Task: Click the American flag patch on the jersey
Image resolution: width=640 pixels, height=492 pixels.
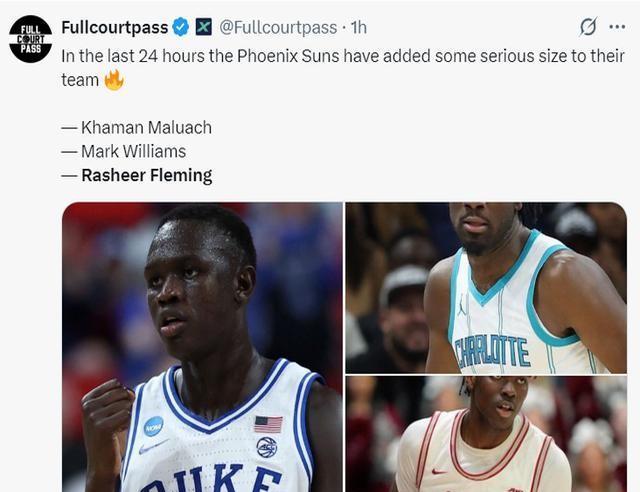Action: point(268,424)
